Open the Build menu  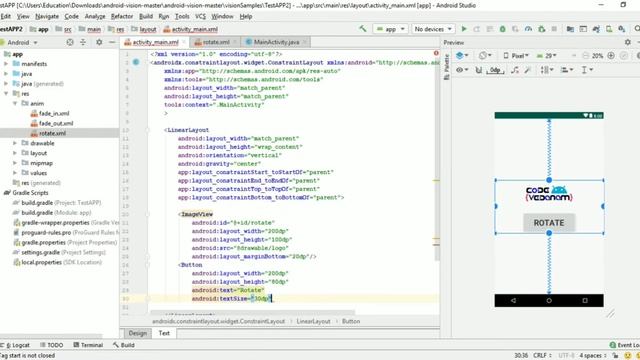(x=146, y=16)
